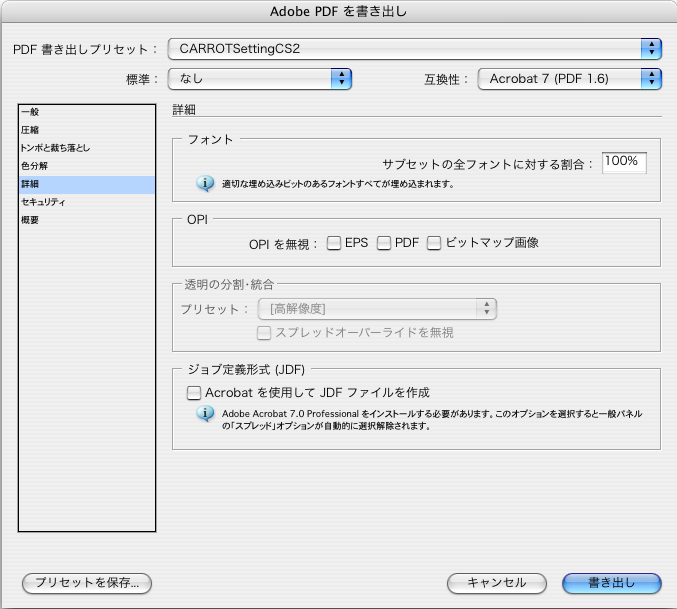Click the サブセットの全フォントに対する割合 label
677x609 pixels.
pos(488,164)
